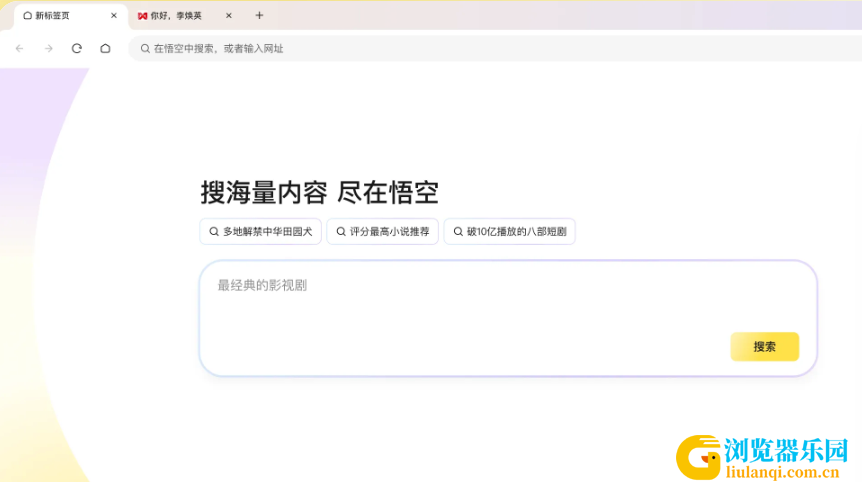Click the favicon of 你好，李焕英 tab

coord(142,16)
